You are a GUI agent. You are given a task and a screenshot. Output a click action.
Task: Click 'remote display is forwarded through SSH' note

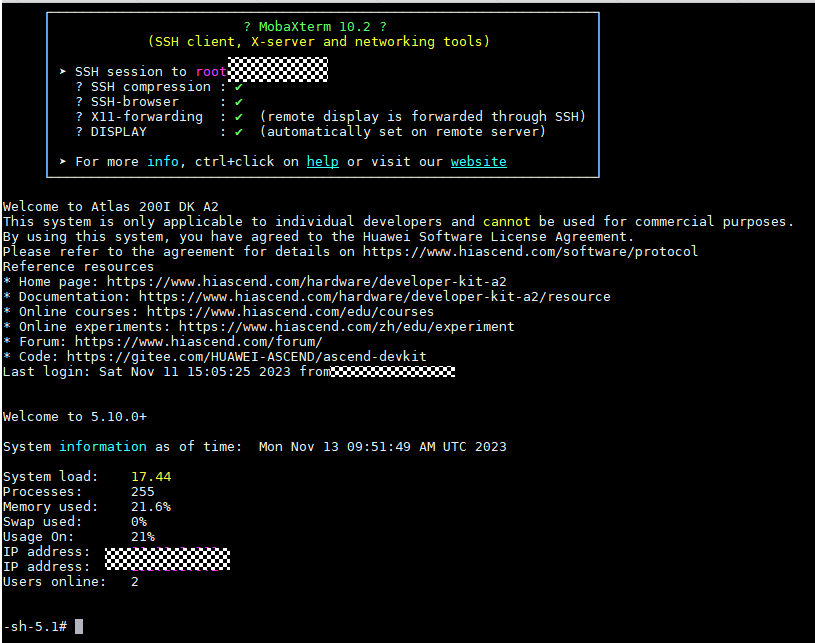pos(423,117)
